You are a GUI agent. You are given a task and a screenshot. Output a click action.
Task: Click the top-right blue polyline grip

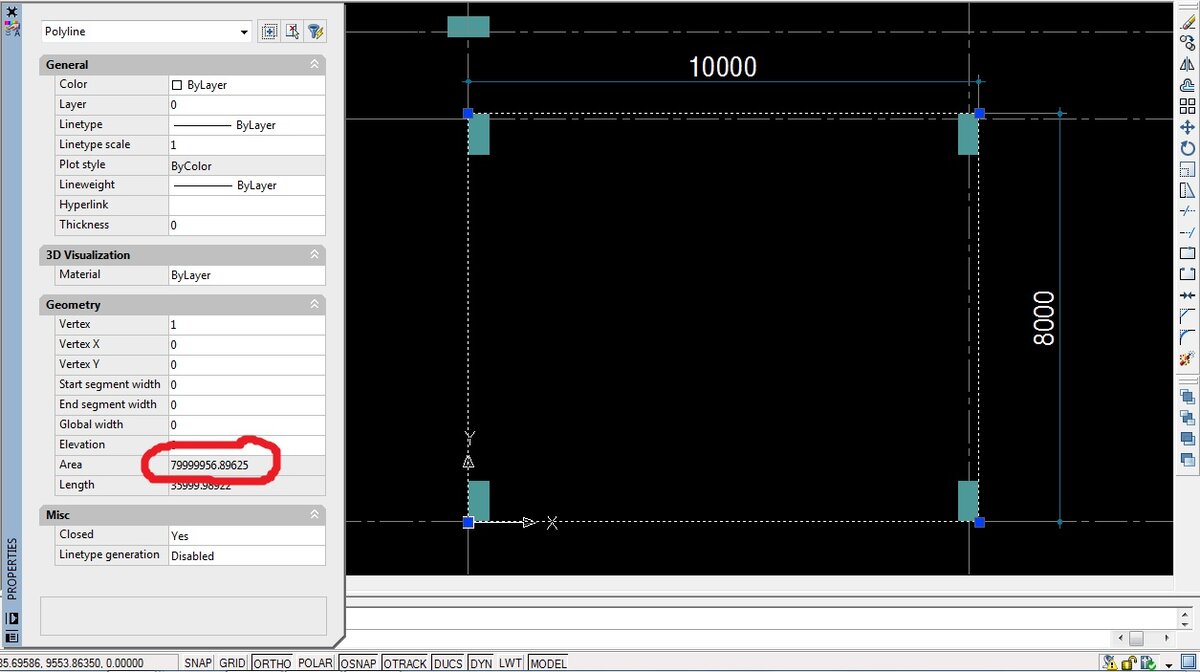click(x=980, y=114)
